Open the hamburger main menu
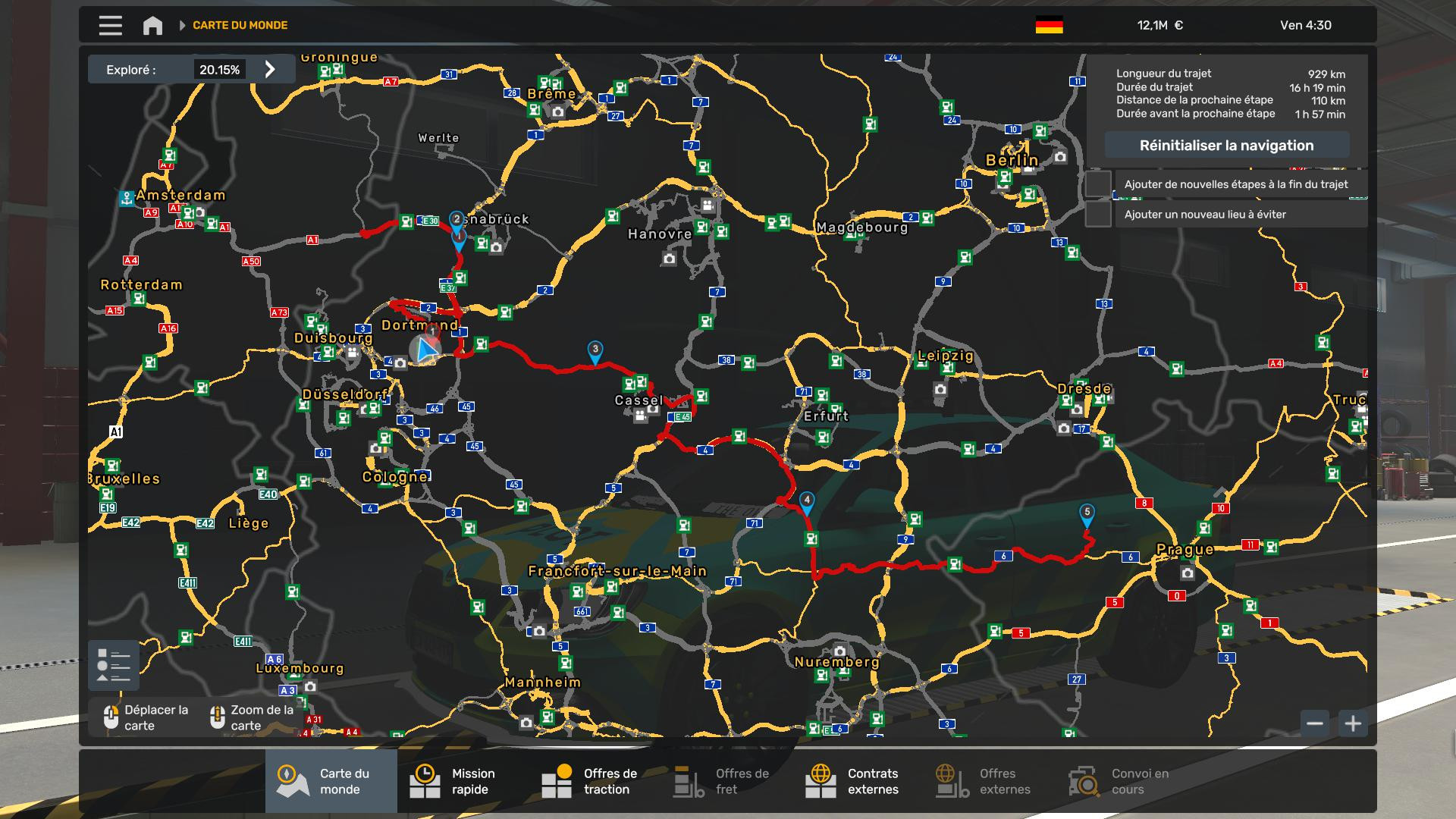This screenshot has width=1456, height=819. [110, 26]
